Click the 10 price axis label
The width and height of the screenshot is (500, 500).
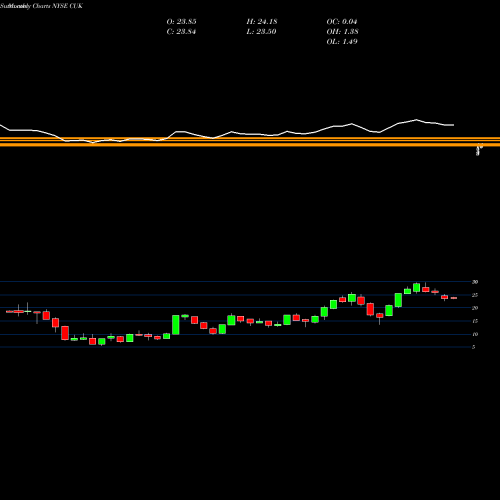(475, 334)
